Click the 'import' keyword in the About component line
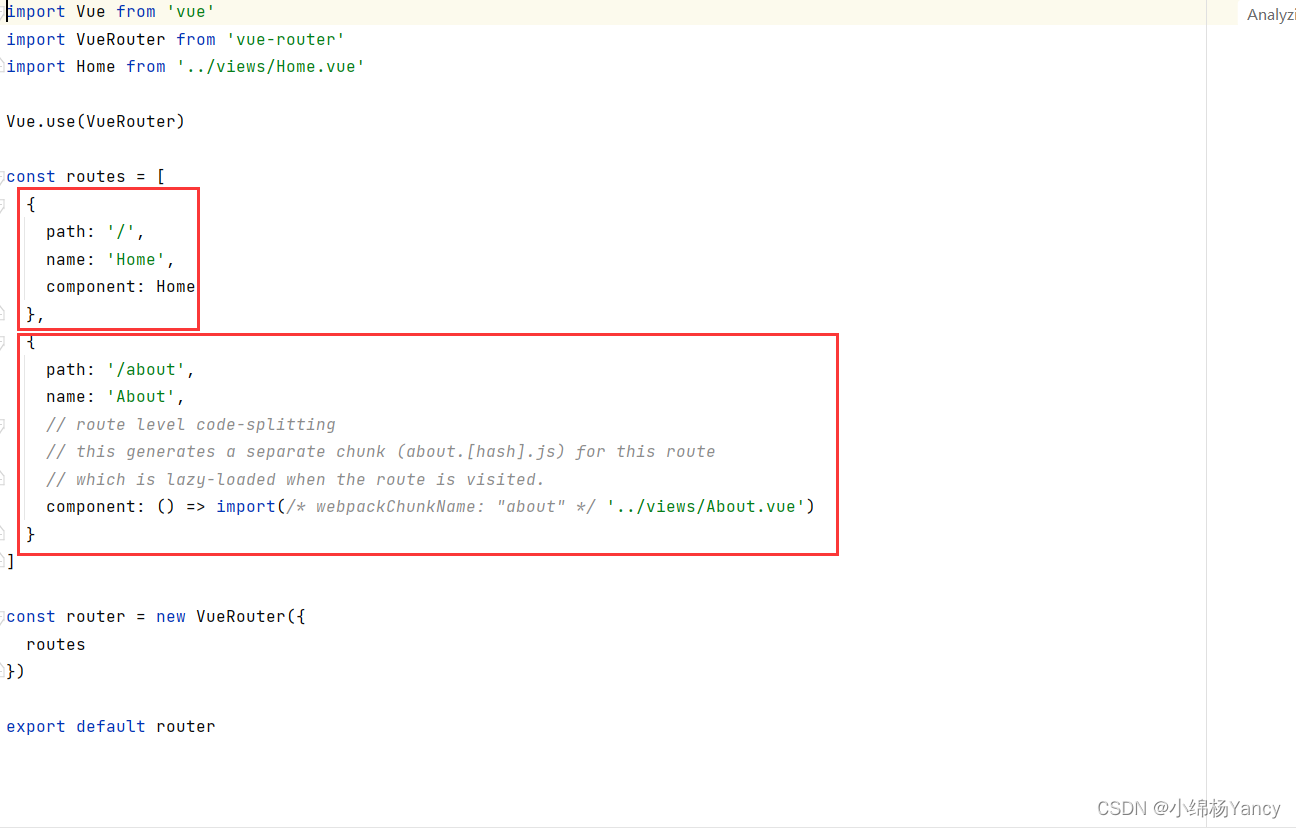This screenshot has width=1296, height=828. click(246, 507)
